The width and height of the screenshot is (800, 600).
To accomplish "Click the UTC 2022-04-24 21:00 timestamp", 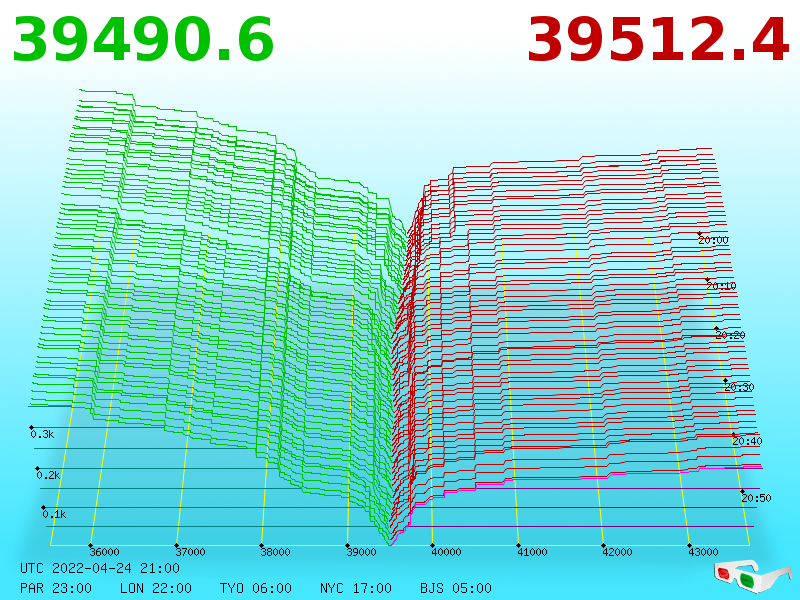I will pyautogui.click(x=100, y=568).
